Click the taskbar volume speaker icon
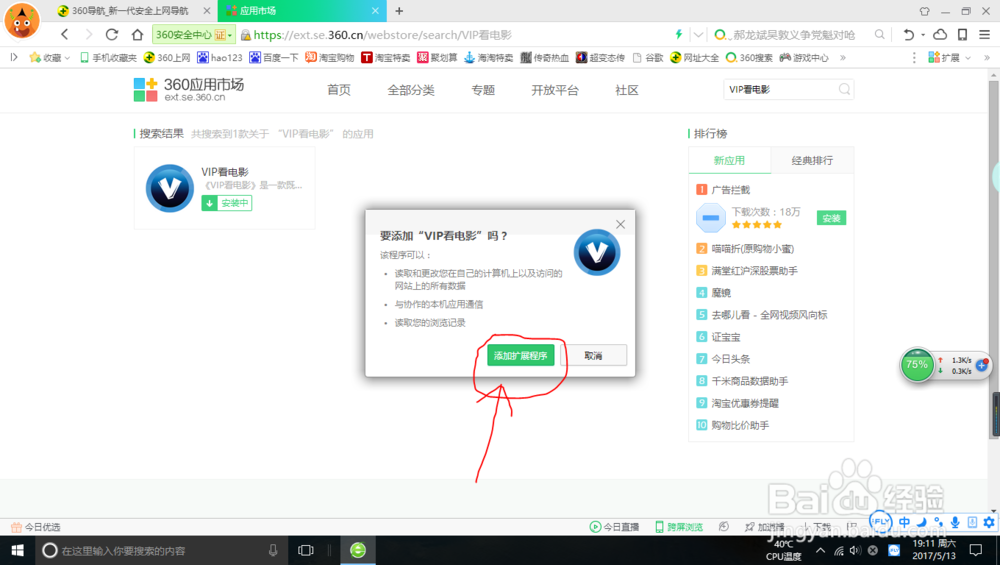 [855, 550]
